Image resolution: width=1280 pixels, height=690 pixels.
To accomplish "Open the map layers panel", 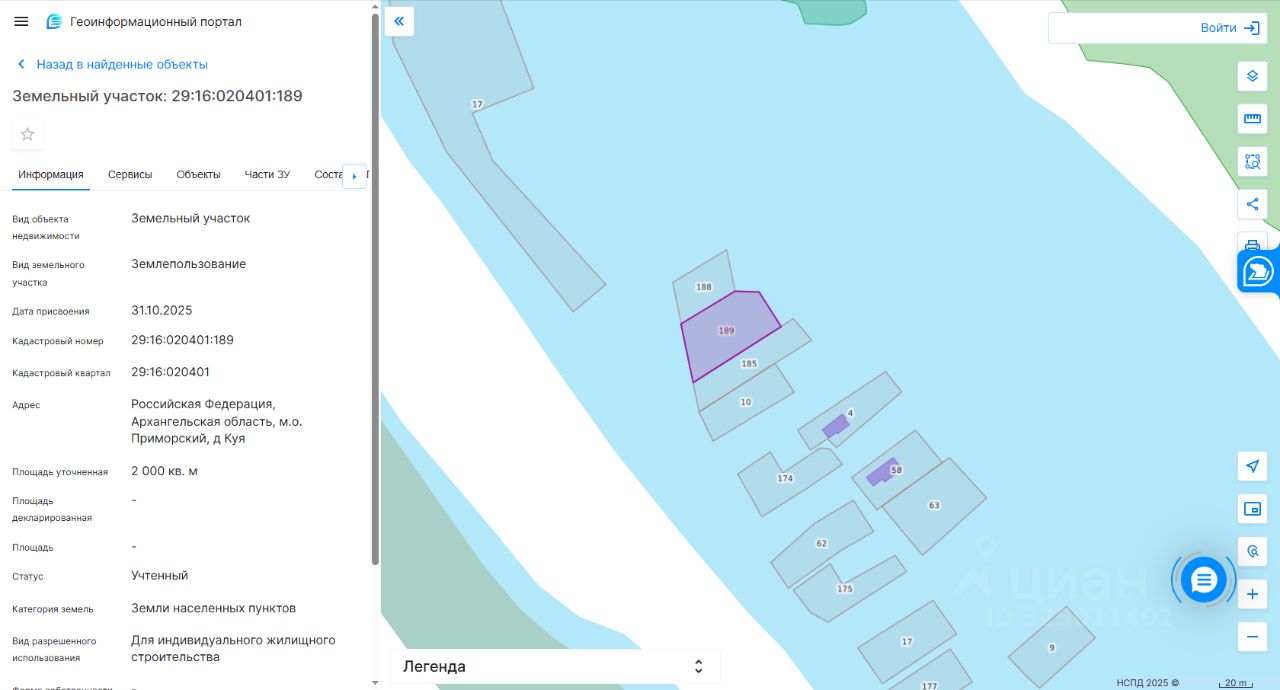I will point(1252,75).
